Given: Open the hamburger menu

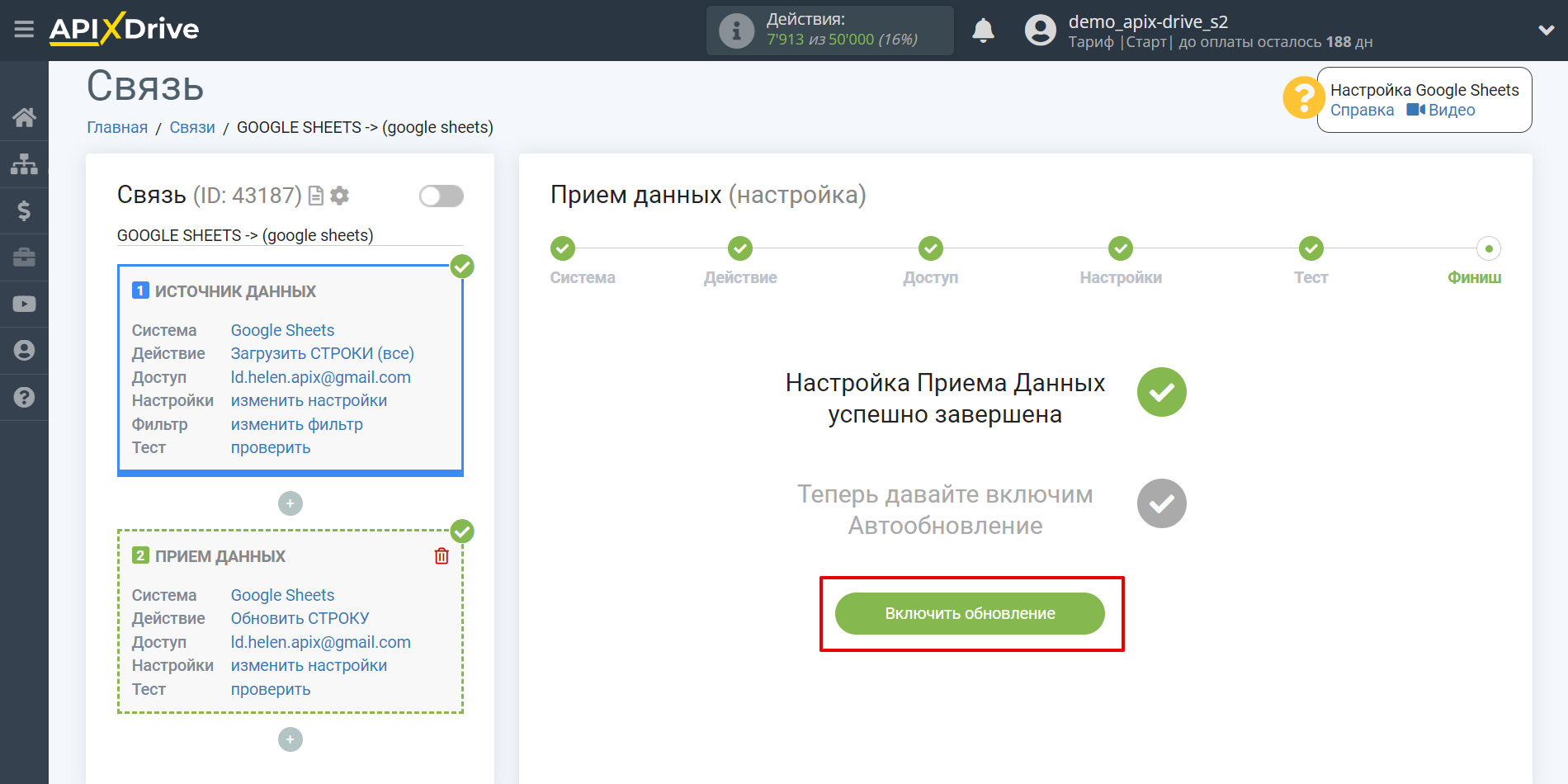Looking at the screenshot, I should (24, 30).
